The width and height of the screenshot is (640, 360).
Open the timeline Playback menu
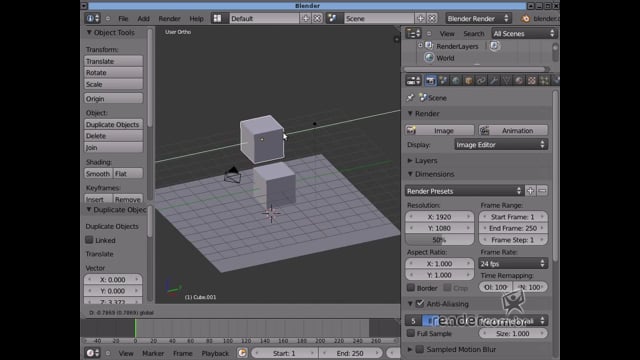215,353
